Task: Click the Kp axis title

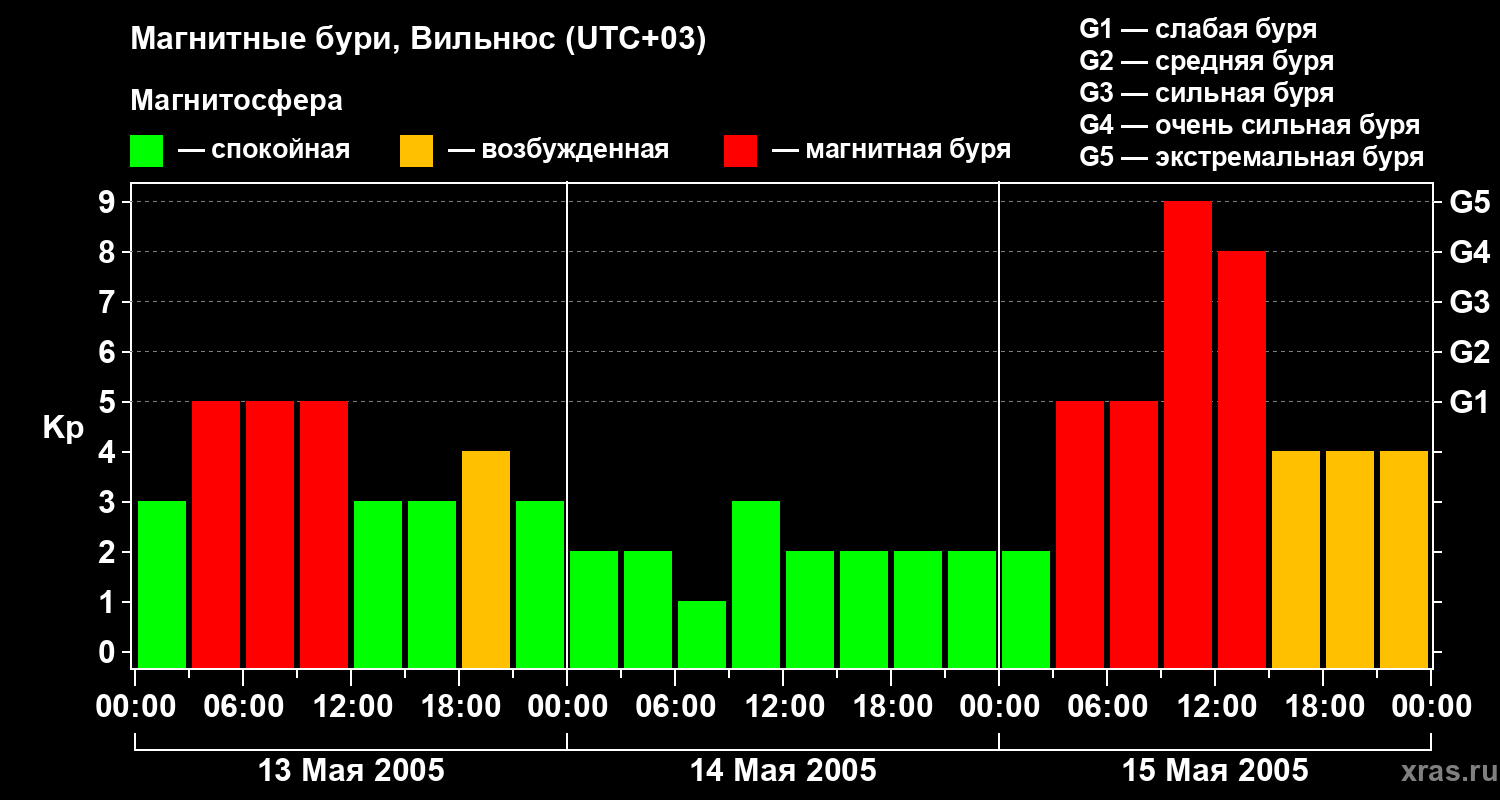Action: (63, 428)
